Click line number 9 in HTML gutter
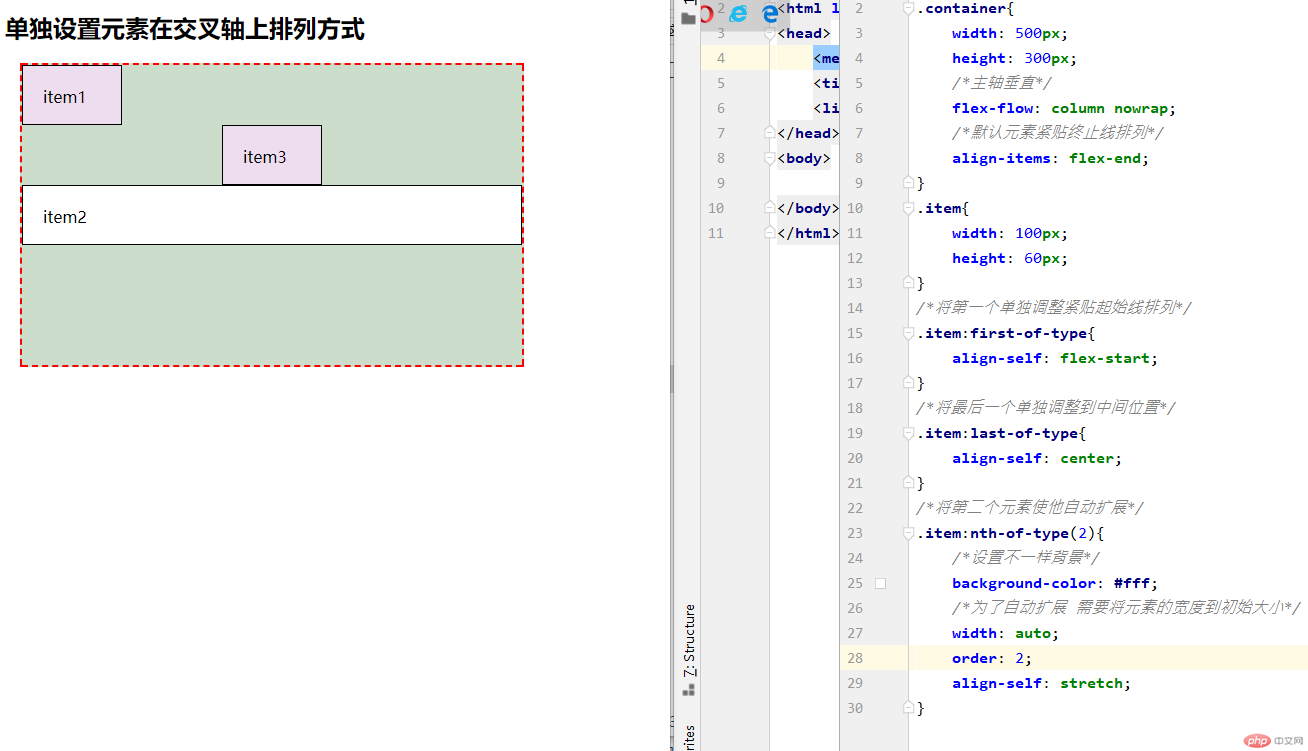The image size is (1308, 751). [x=720, y=183]
